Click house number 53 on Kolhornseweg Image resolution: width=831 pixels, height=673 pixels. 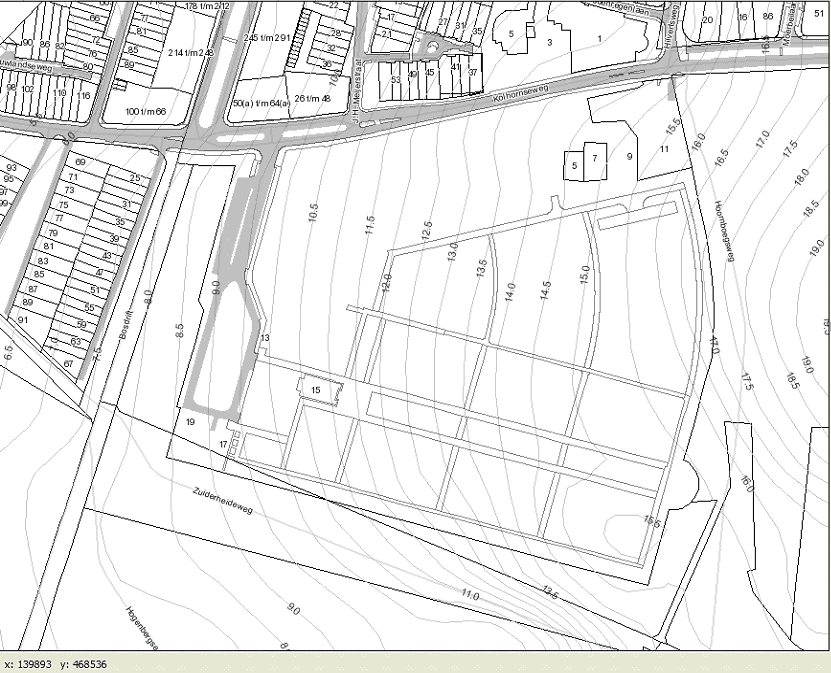pos(396,80)
